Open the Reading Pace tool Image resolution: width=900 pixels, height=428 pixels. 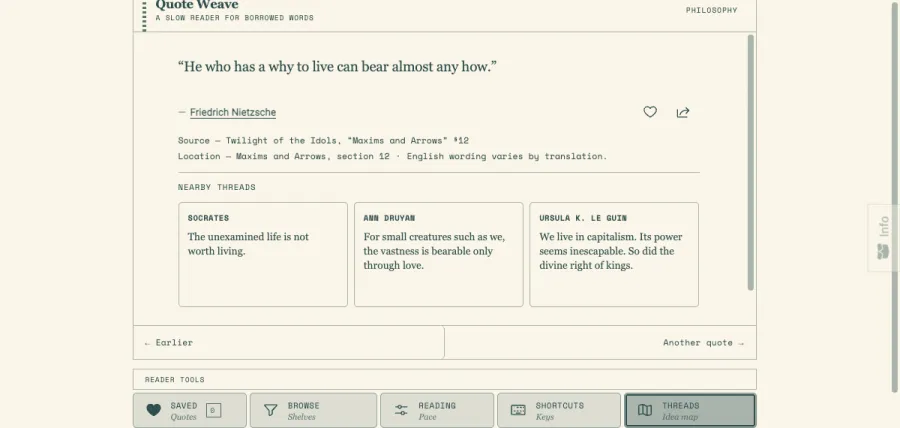(x=437, y=410)
